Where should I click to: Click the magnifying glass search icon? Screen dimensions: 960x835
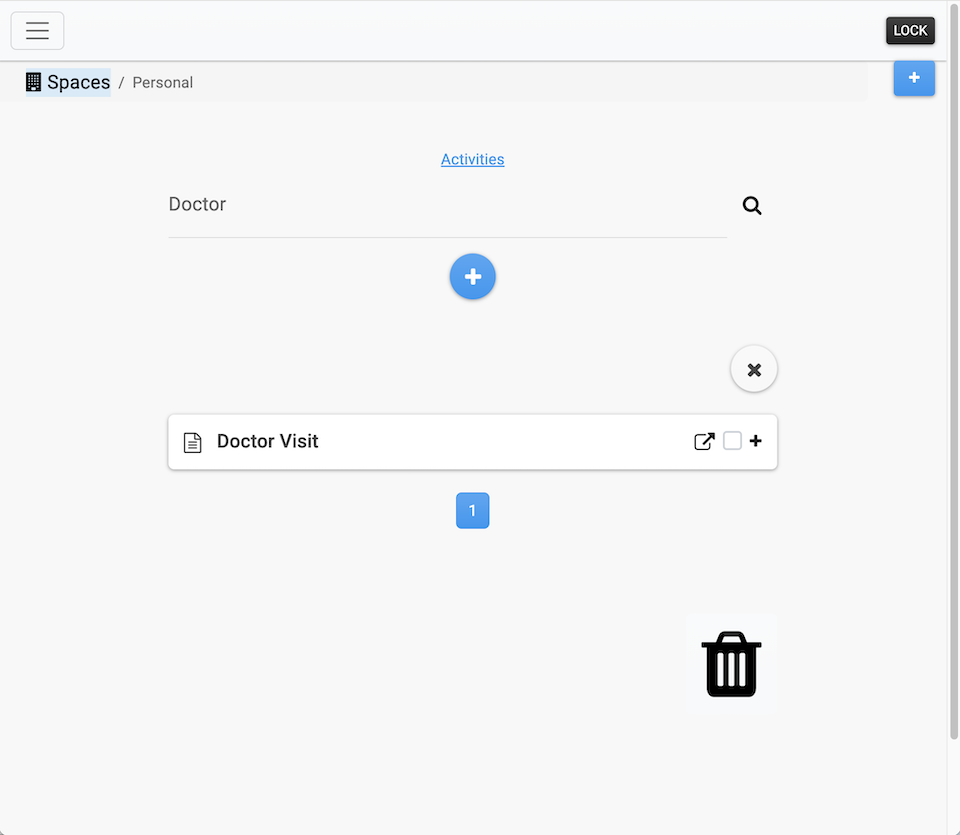752,205
